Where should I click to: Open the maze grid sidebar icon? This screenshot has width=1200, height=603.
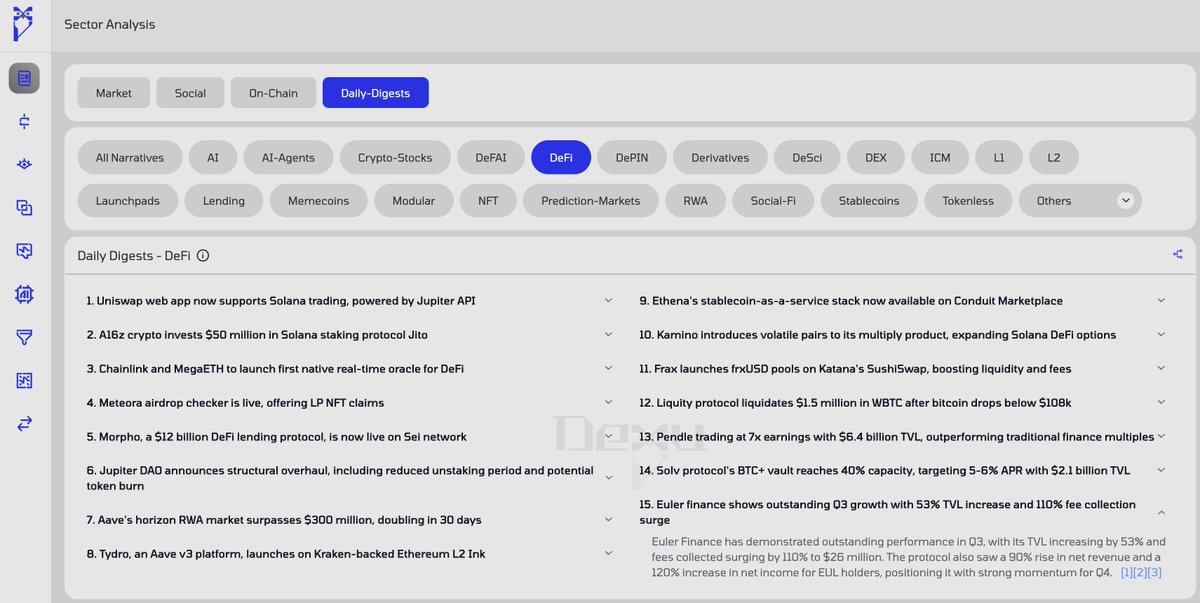tap(24, 380)
